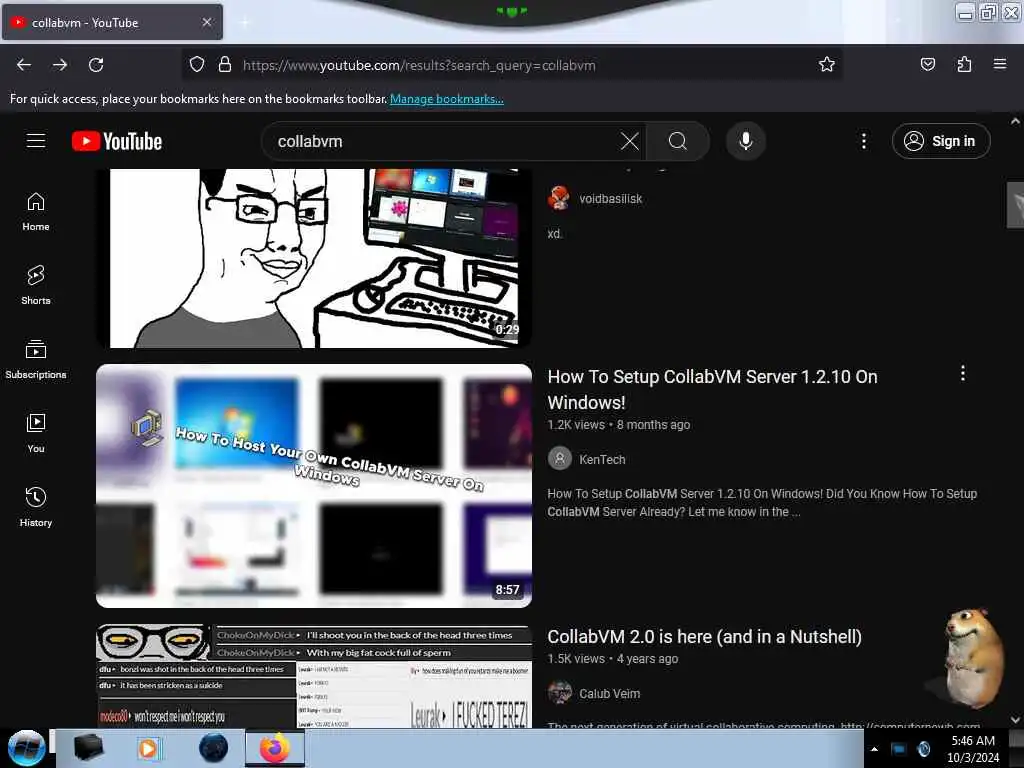This screenshot has height=768, width=1024.
Task: Open the KenTech channel link
Action: [602, 460]
